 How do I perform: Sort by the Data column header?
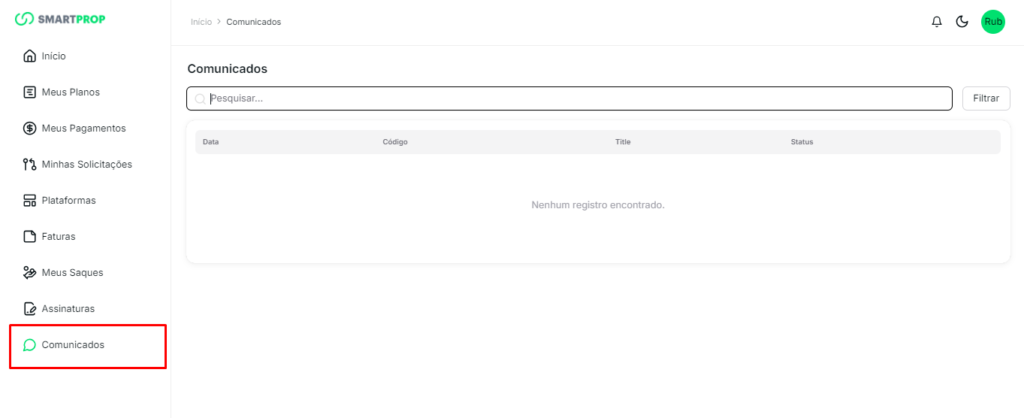coord(211,142)
